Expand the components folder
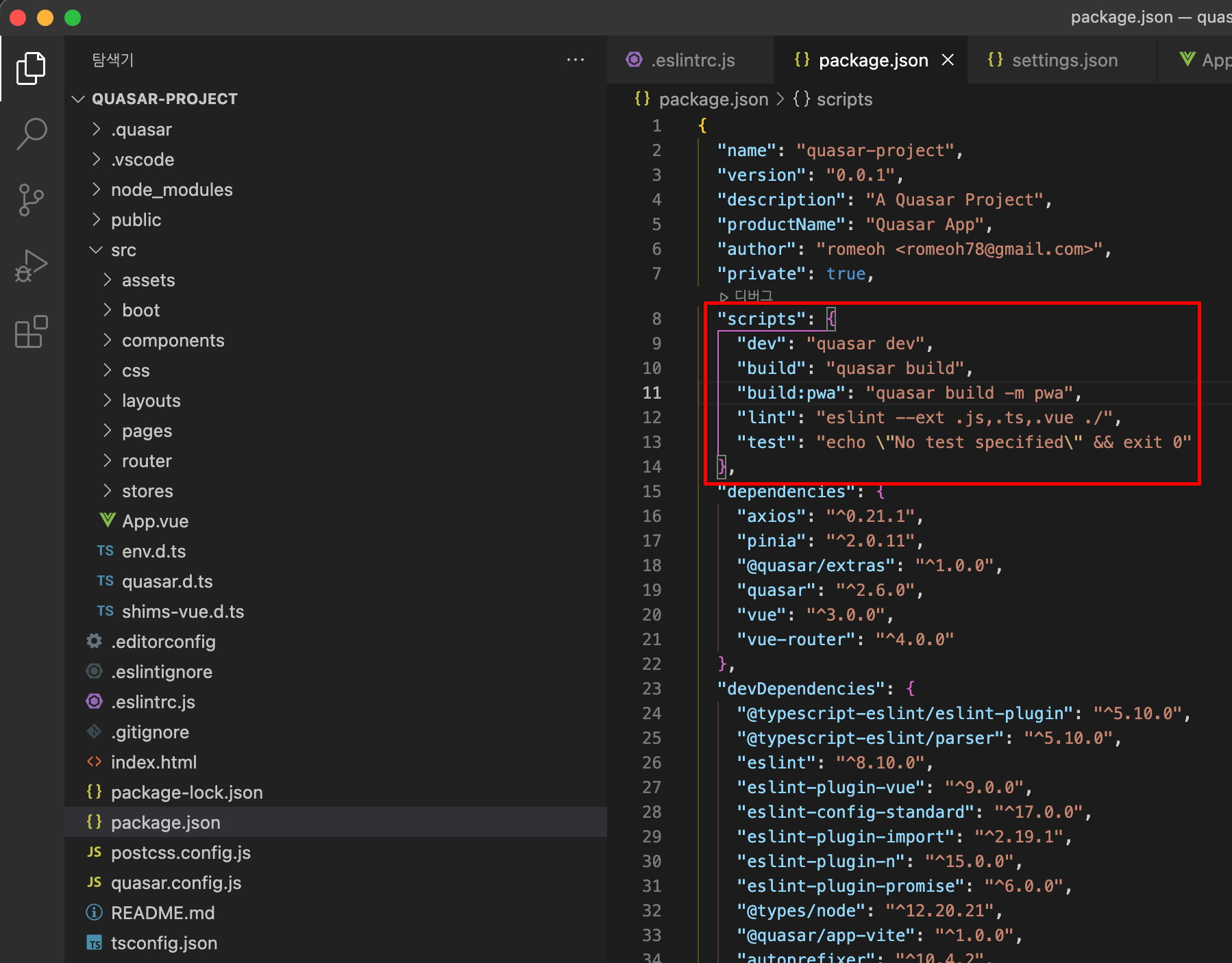Screen dimensions: 1232x963 click(108, 340)
